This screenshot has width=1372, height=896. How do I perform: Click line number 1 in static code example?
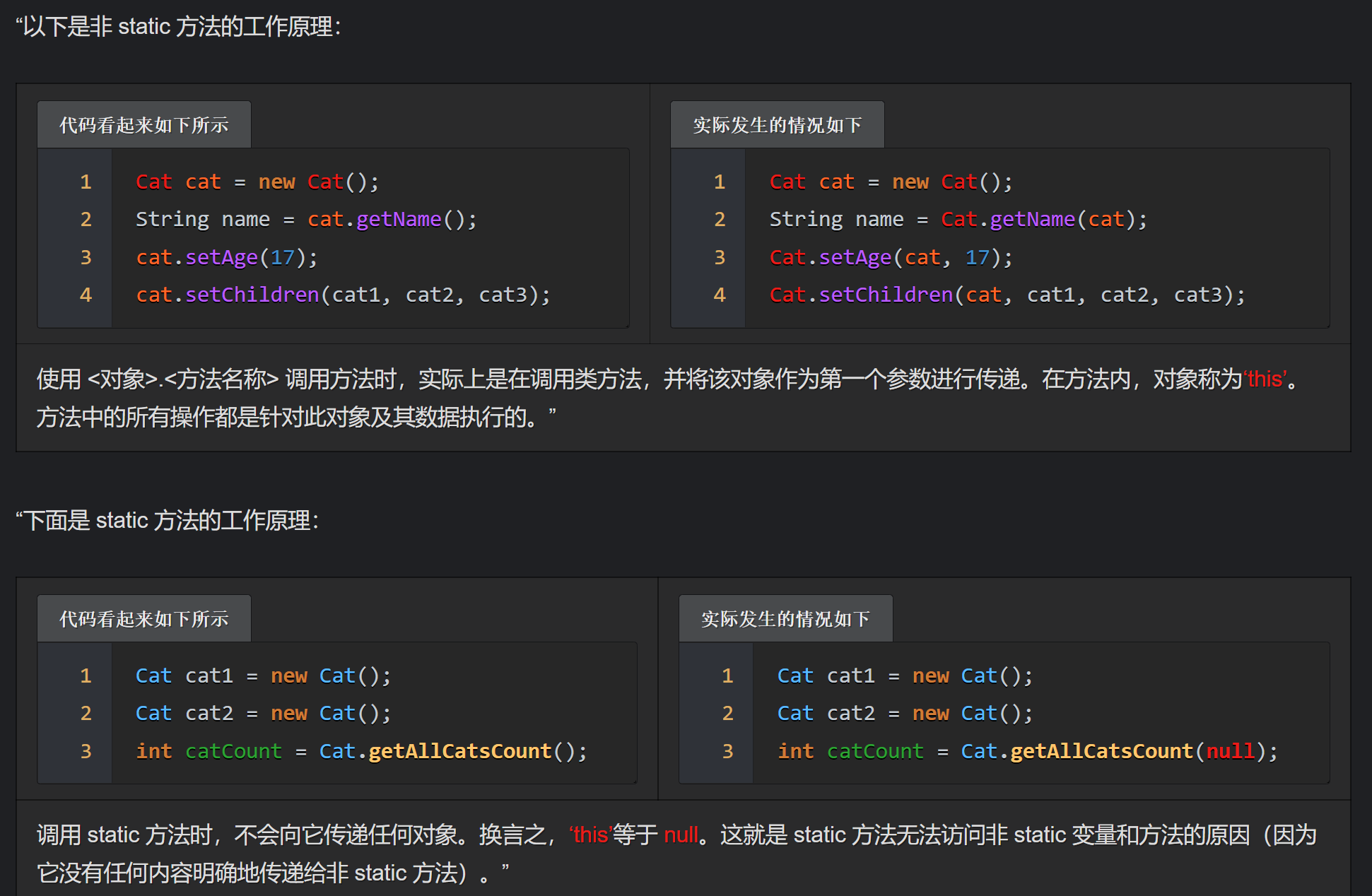[x=86, y=676]
